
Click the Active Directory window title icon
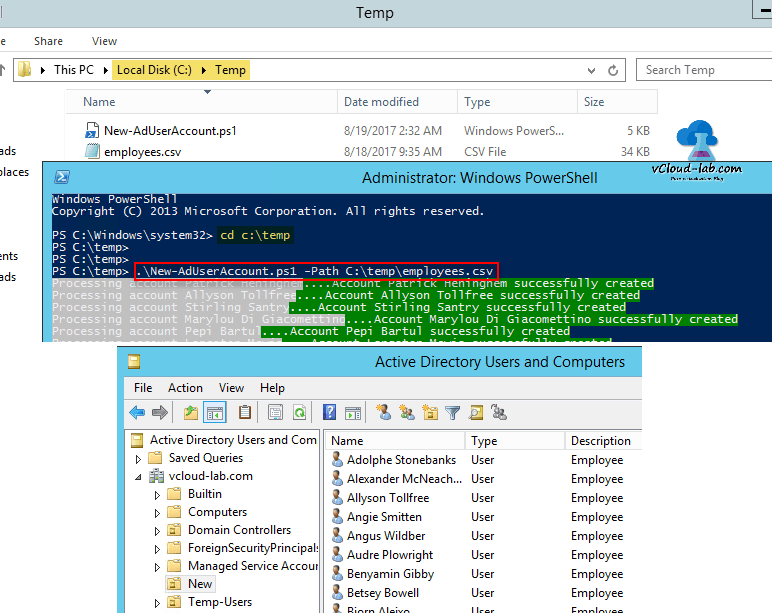coord(134,361)
